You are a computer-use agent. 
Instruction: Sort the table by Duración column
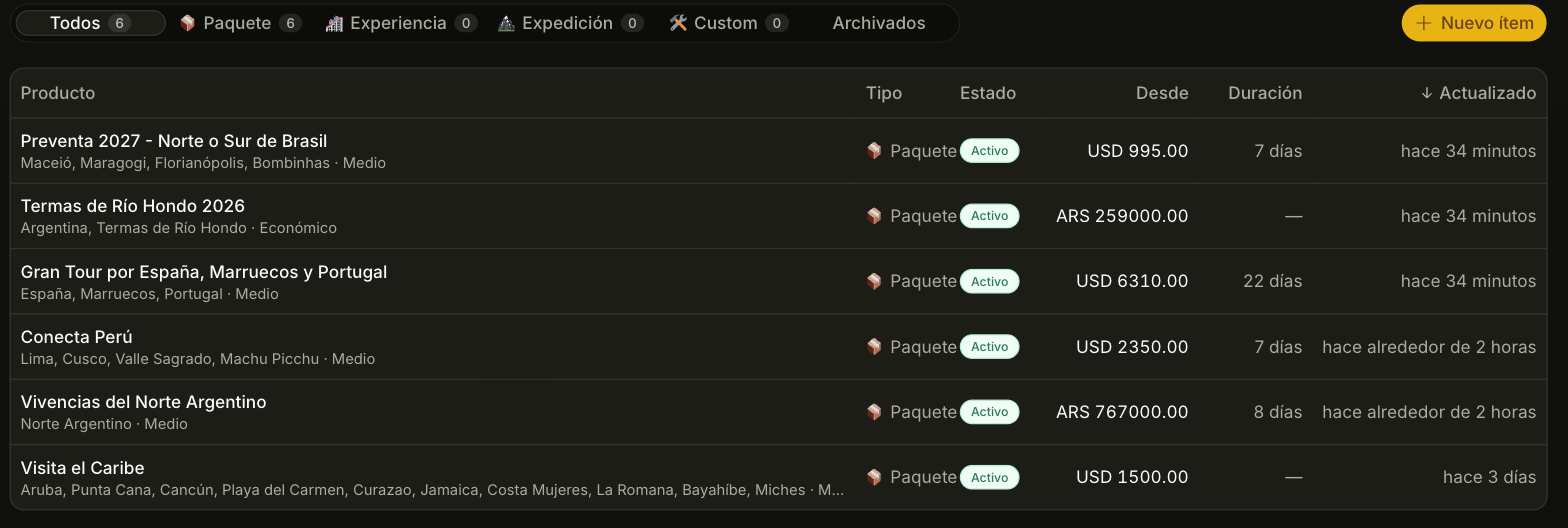click(1265, 93)
